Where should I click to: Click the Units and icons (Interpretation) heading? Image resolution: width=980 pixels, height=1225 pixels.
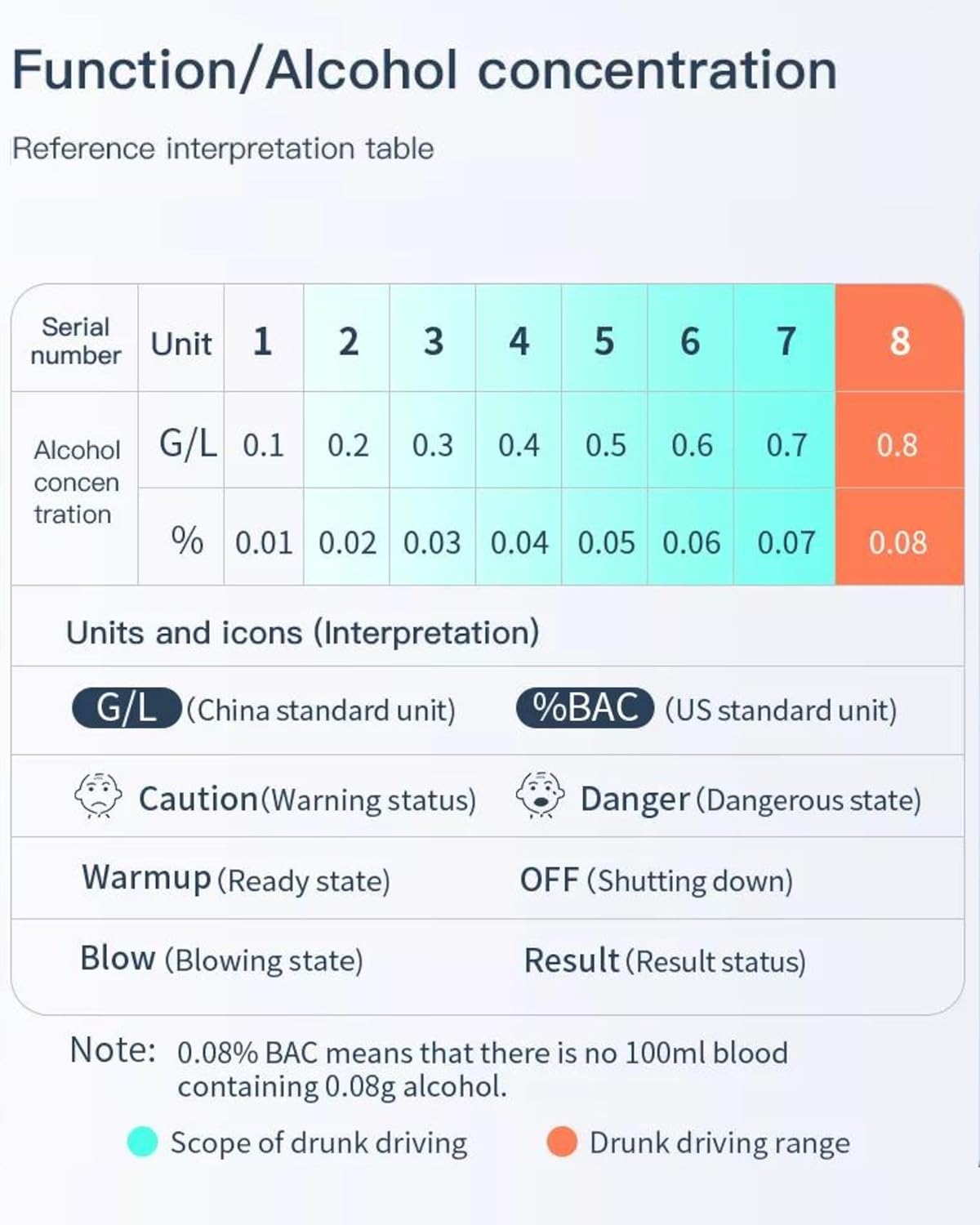(x=302, y=632)
